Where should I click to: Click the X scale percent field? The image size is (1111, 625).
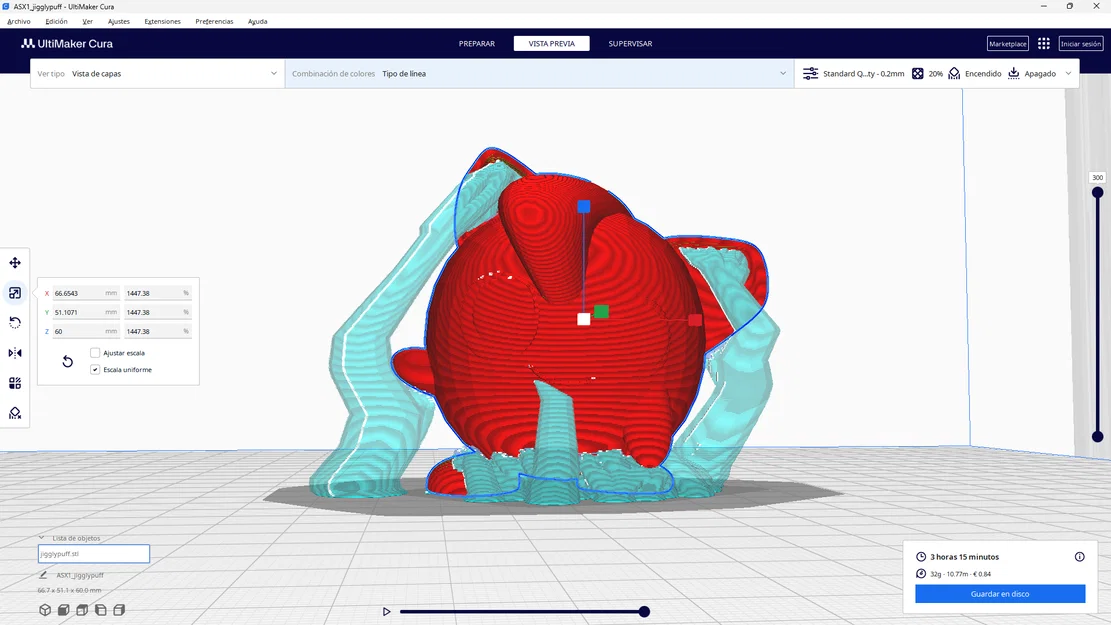pyautogui.click(x=158, y=293)
